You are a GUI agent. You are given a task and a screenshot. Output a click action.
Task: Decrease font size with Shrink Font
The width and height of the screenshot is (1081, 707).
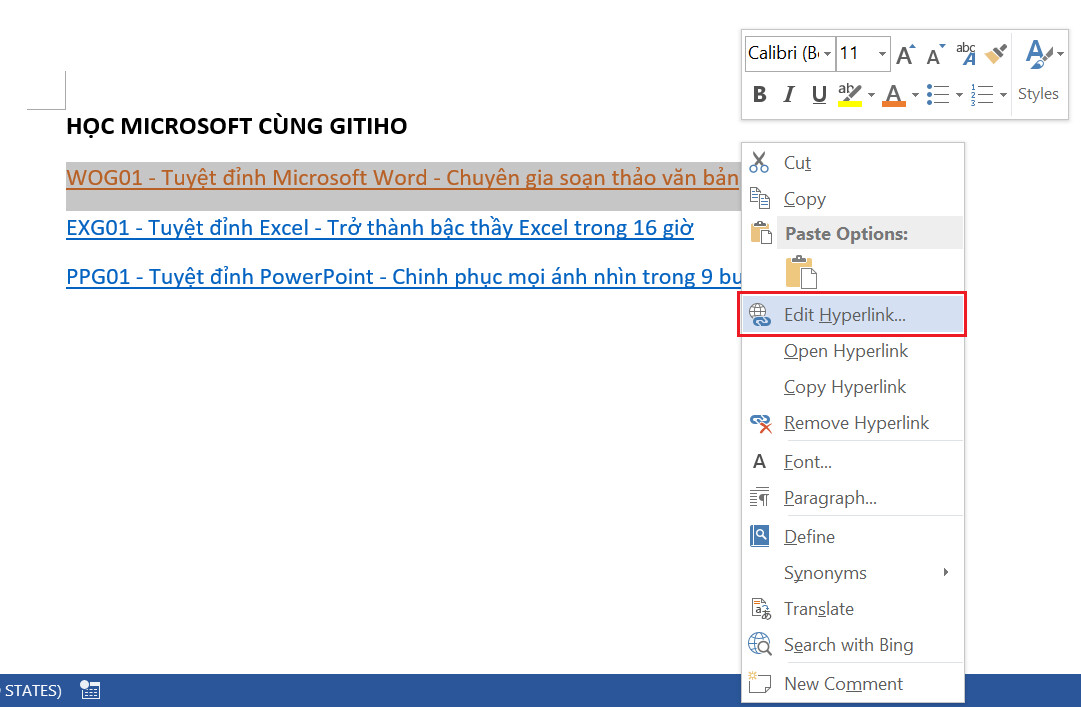935,54
